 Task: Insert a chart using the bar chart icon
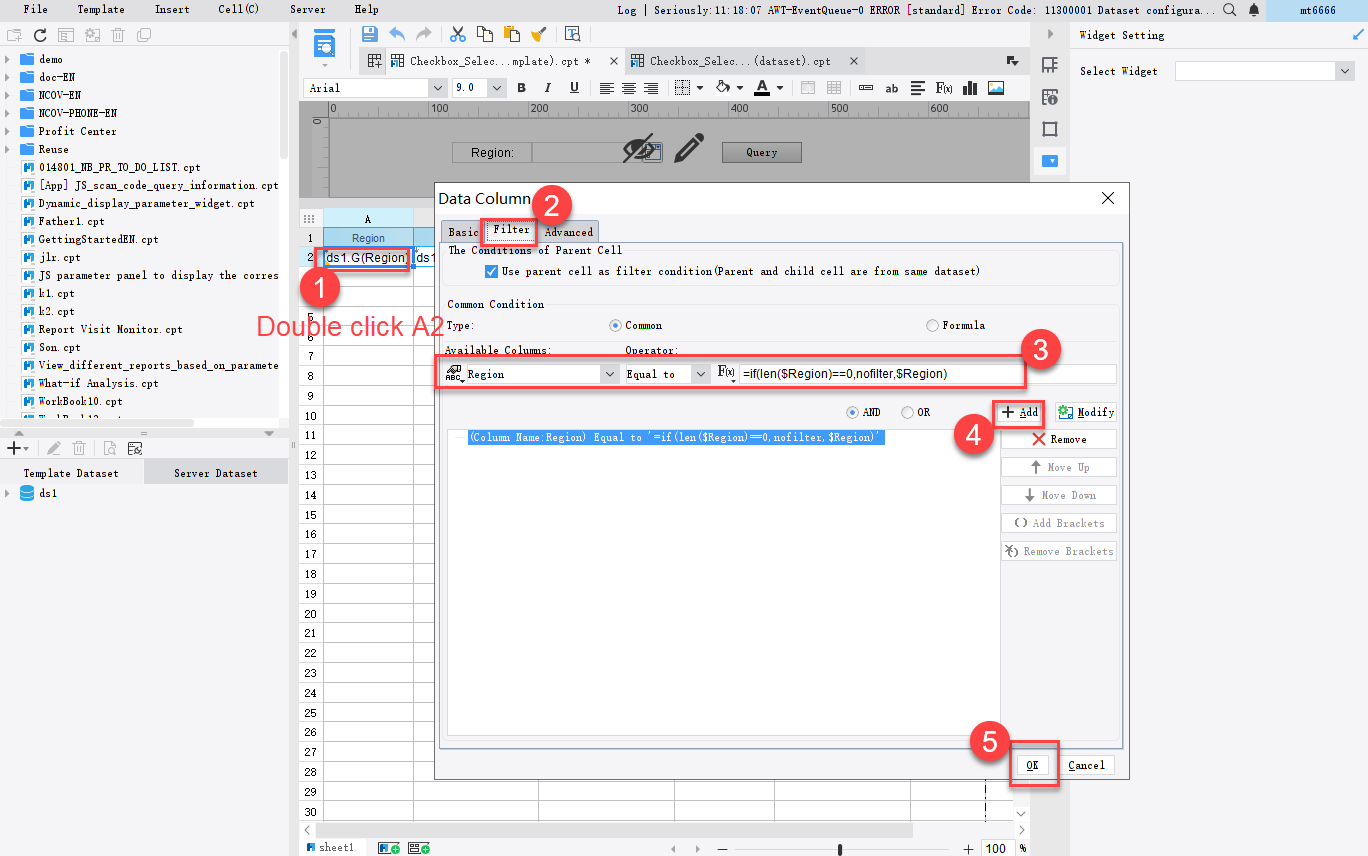point(969,87)
